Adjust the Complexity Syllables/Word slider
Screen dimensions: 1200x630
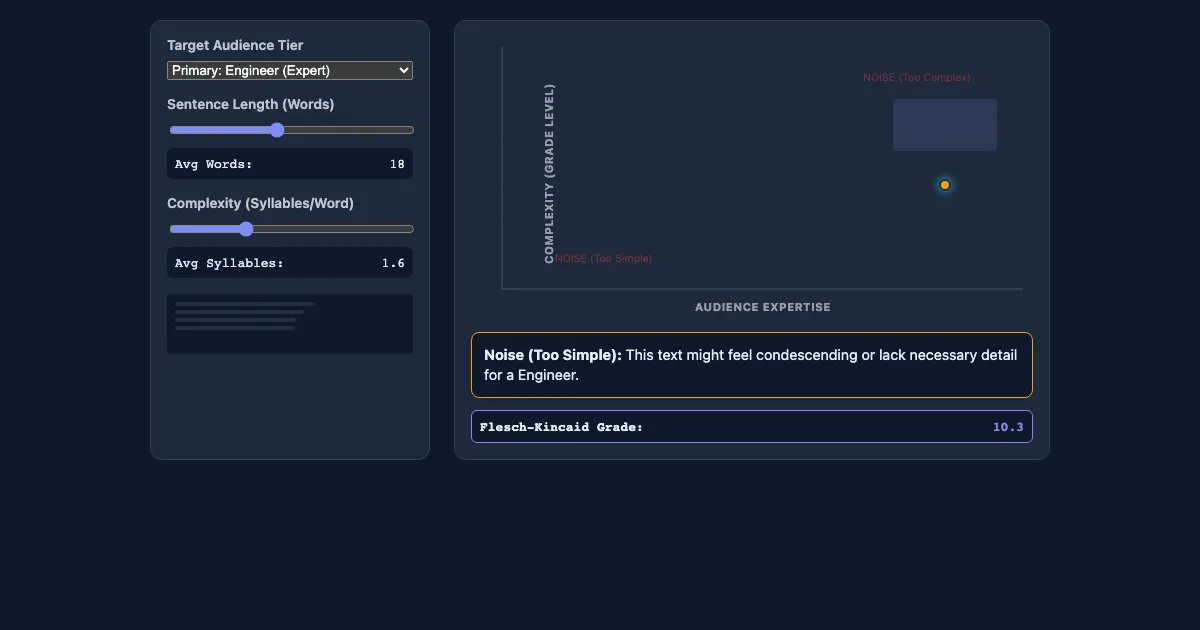(x=291, y=229)
